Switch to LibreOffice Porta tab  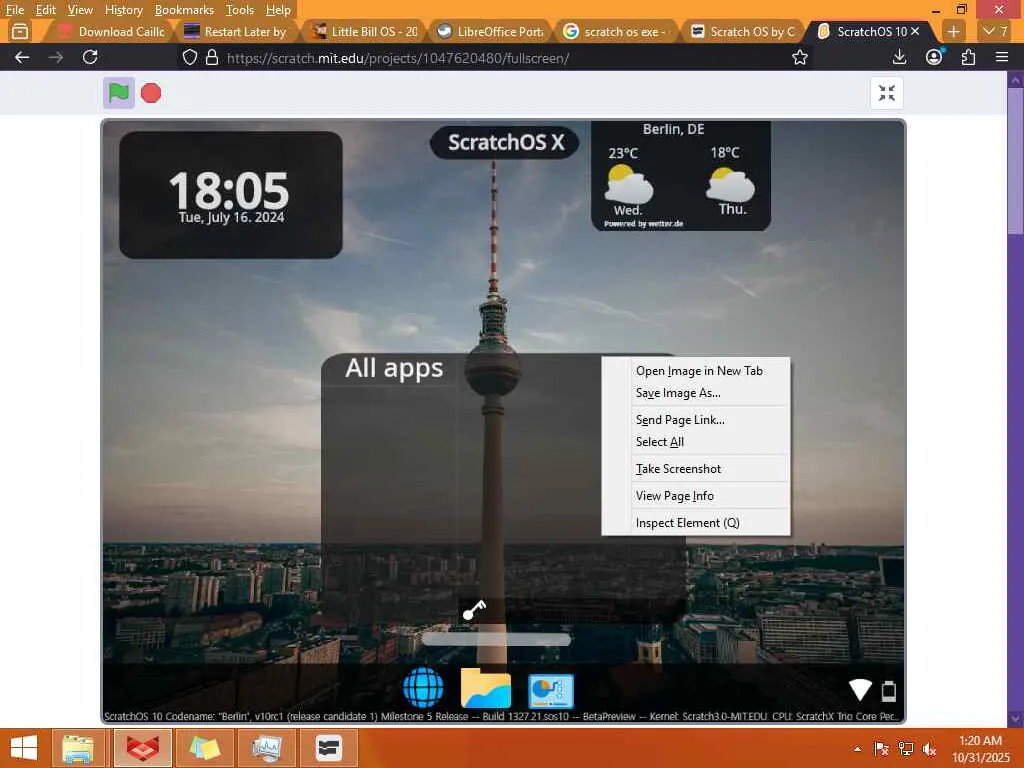pyautogui.click(x=490, y=31)
